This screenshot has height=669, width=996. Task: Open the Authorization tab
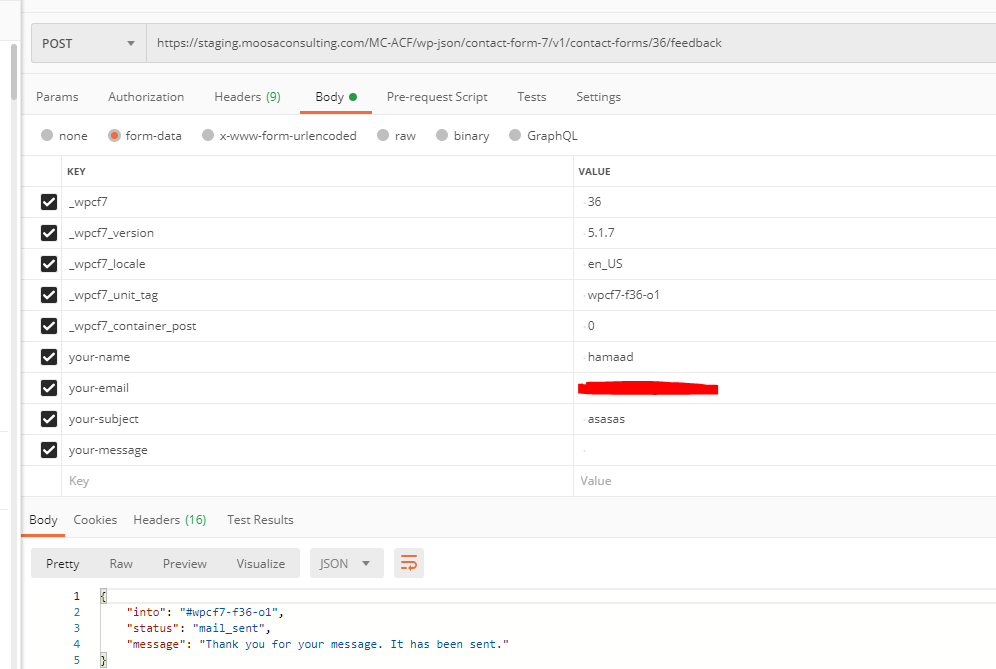(x=146, y=97)
